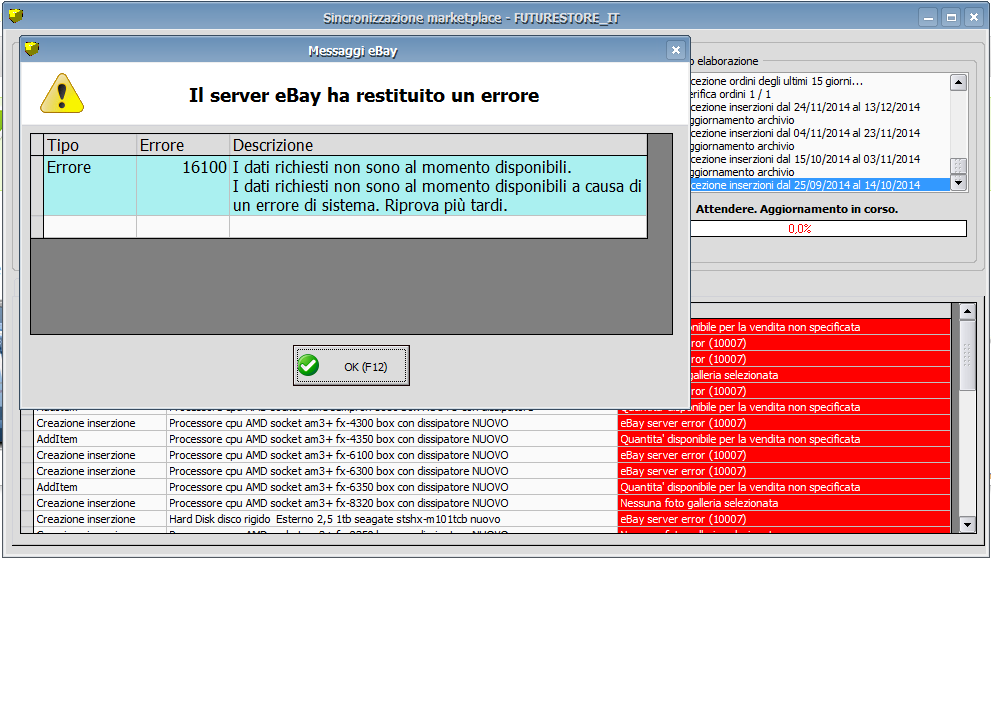Close the Messaggi eBay dialog
The image size is (991, 719).
[x=676, y=50]
